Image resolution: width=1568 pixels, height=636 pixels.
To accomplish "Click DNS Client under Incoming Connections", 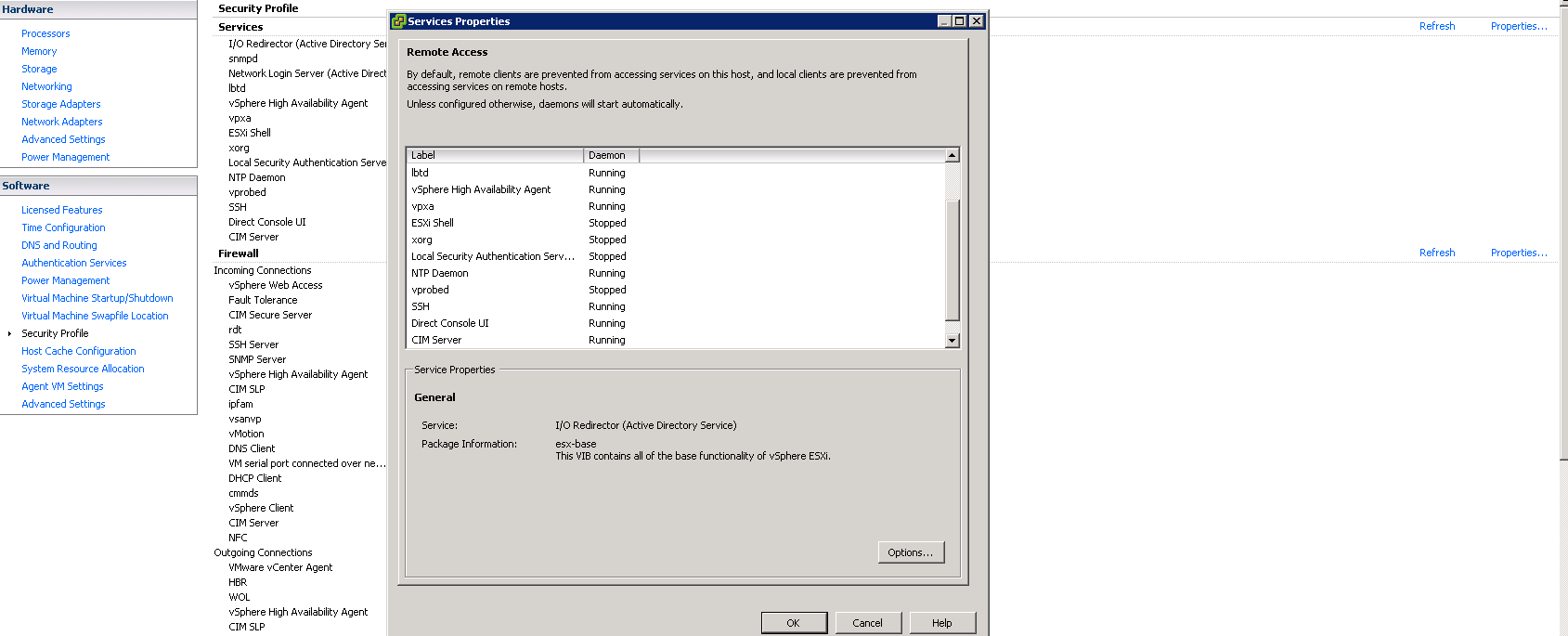I will (x=252, y=448).
